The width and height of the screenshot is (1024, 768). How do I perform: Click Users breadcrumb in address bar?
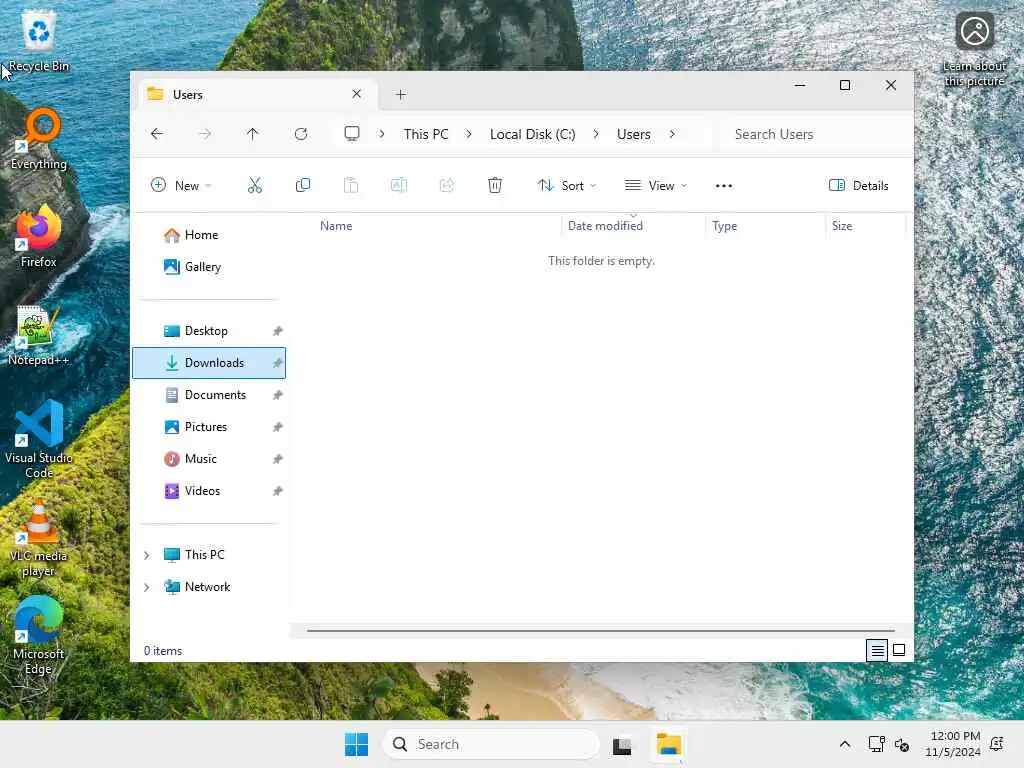(633, 134)
